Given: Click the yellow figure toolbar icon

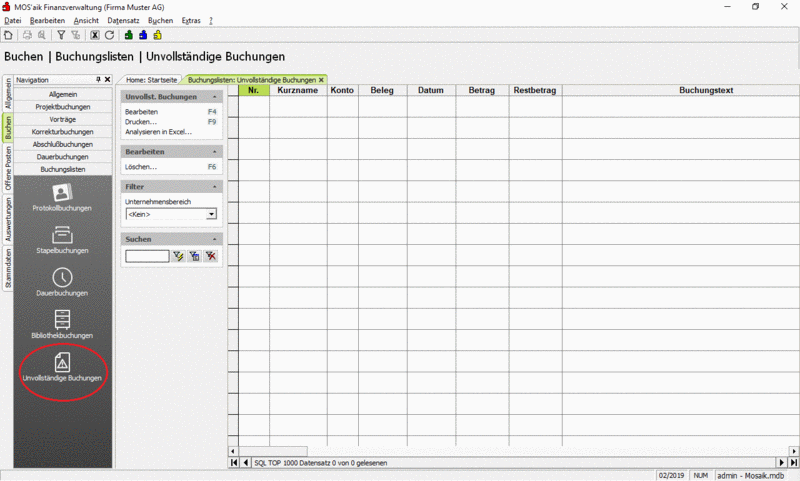Looking at the screenshot, I should tap(158, 35).
